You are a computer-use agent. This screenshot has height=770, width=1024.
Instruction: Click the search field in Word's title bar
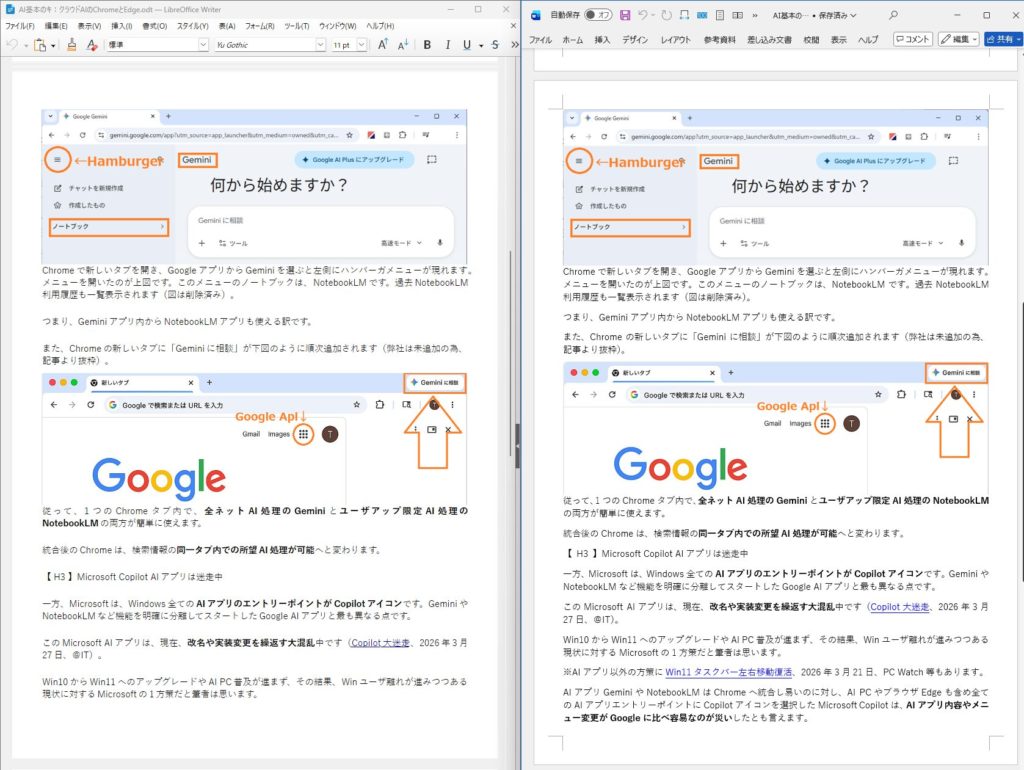(893, 16)
